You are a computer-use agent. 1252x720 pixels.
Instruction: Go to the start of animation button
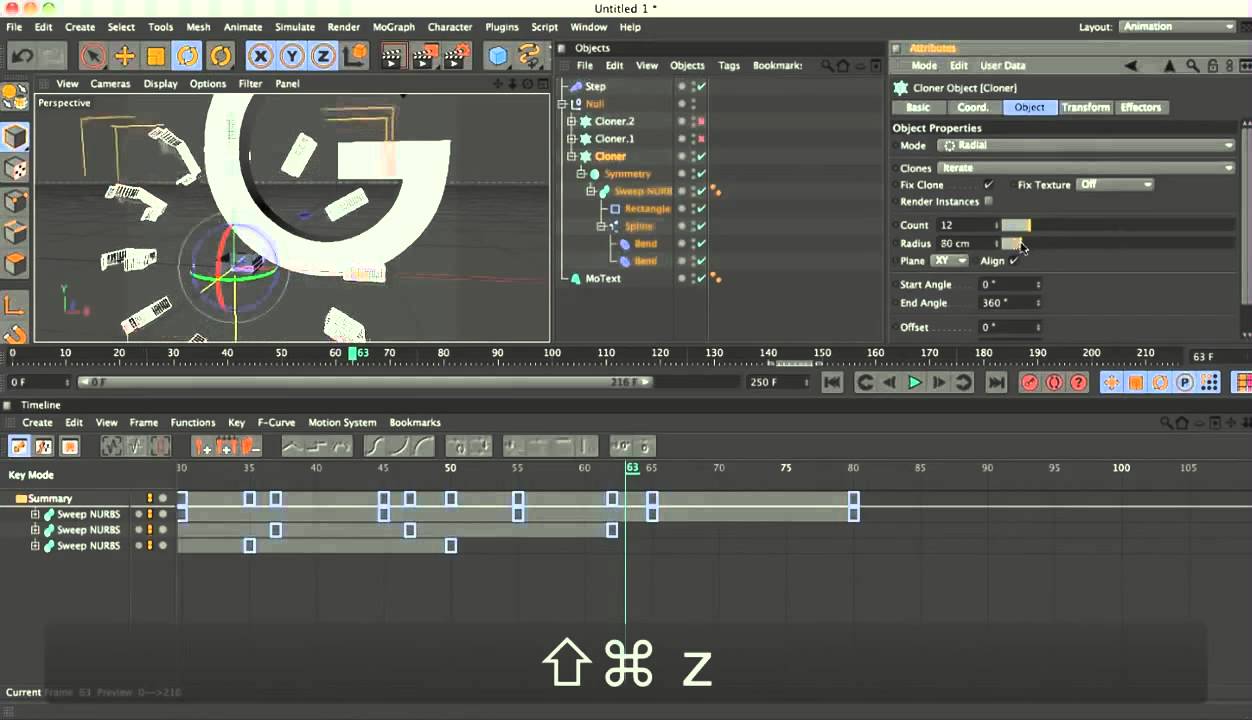pos(832,382)
